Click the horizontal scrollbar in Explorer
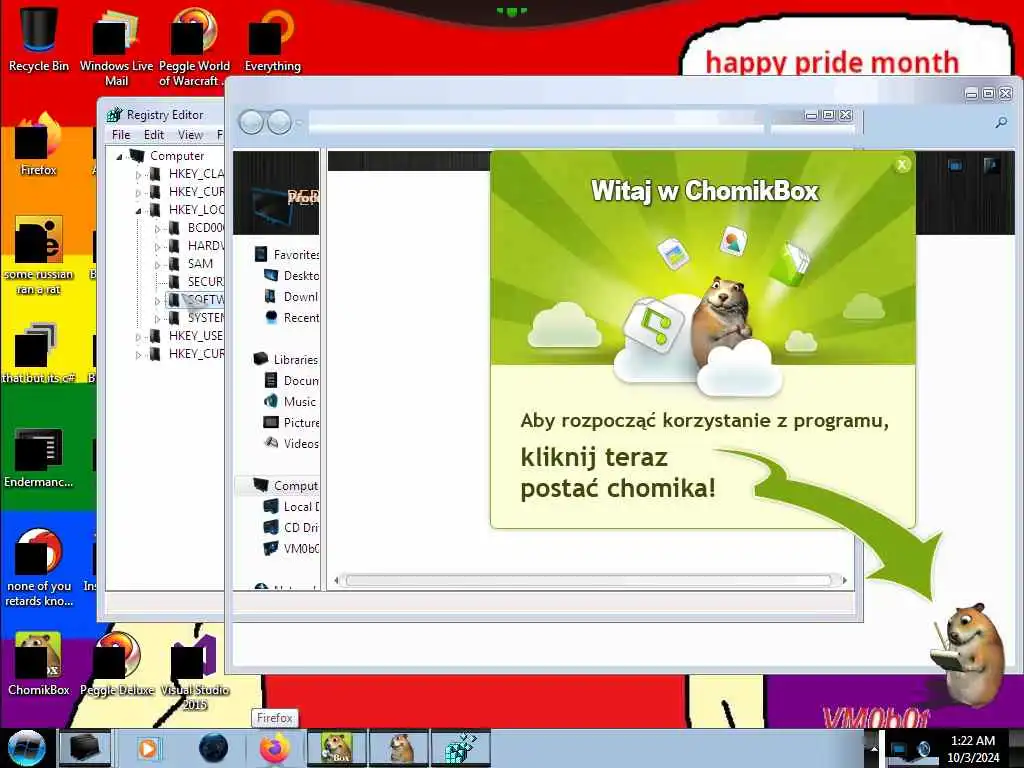 pos(588,580)
